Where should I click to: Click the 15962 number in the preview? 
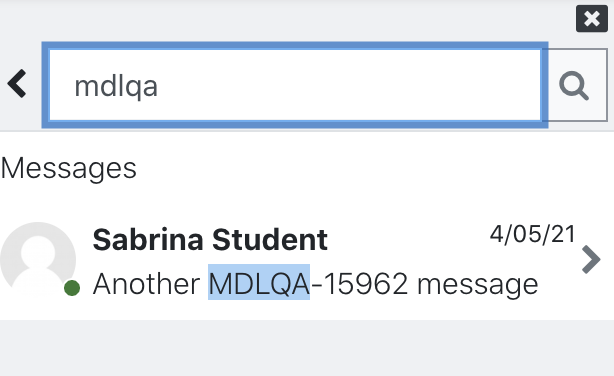coord(366,284)
